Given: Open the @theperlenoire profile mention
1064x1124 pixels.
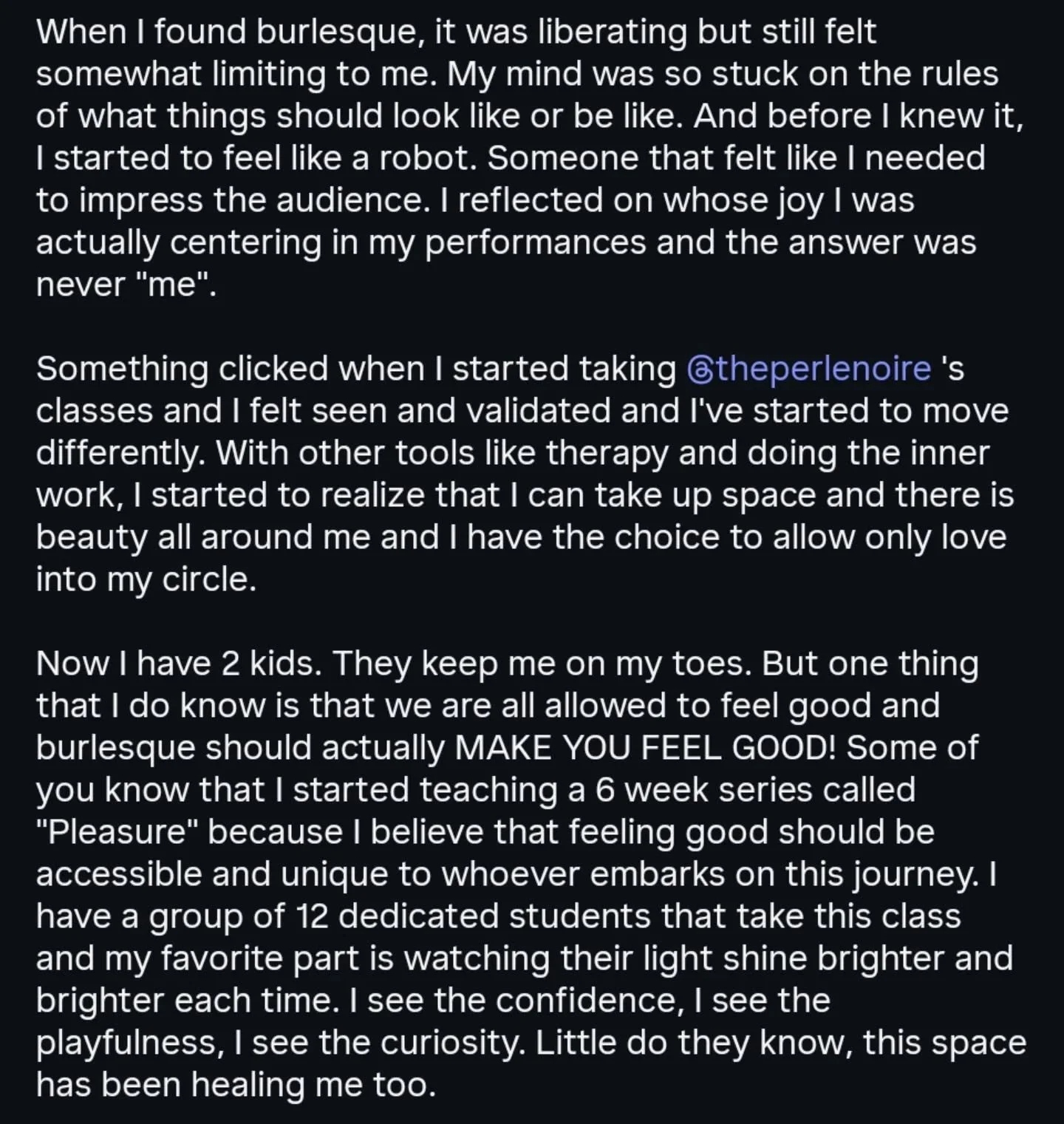Looking at the screenshot, I should (808, 369).
